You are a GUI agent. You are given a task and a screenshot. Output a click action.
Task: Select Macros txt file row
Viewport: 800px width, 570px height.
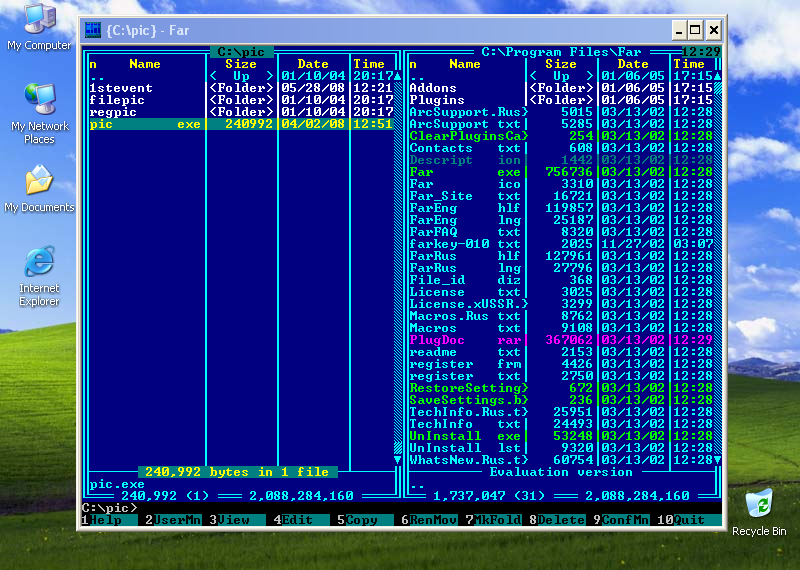pos(561,328)
